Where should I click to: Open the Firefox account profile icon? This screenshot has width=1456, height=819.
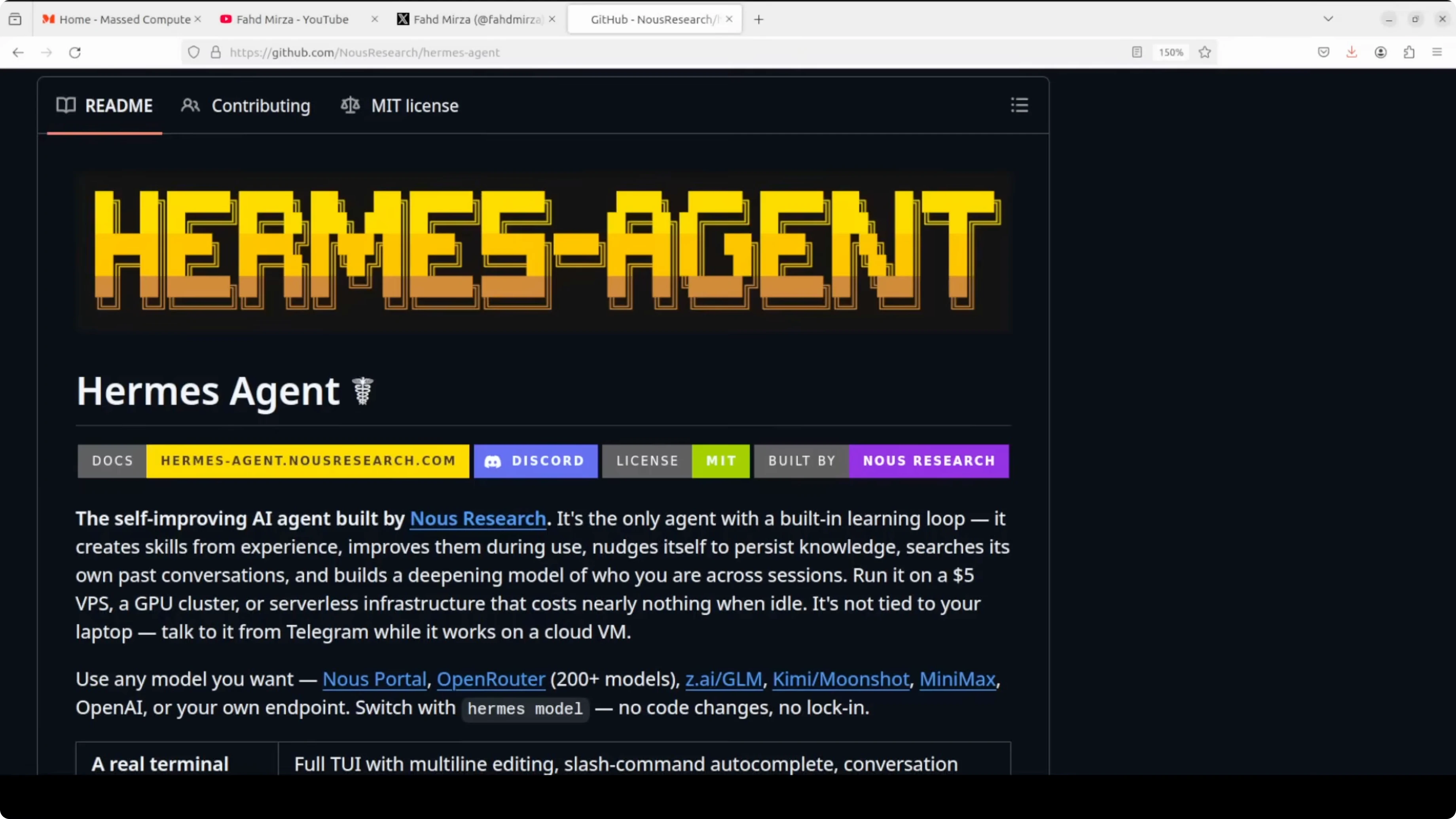tap(1380, 53)
